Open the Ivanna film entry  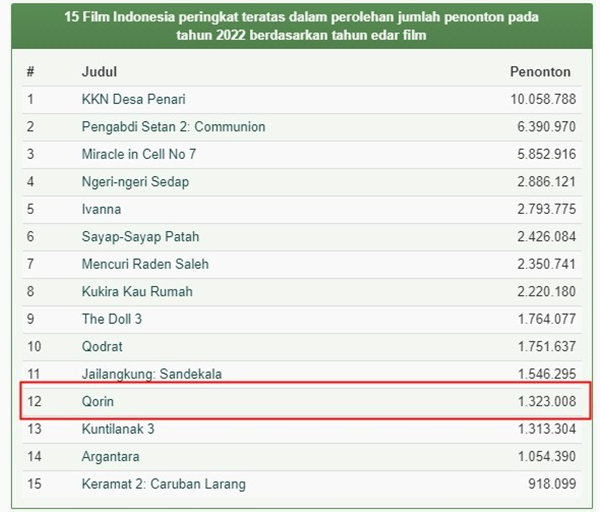point(101,209)
